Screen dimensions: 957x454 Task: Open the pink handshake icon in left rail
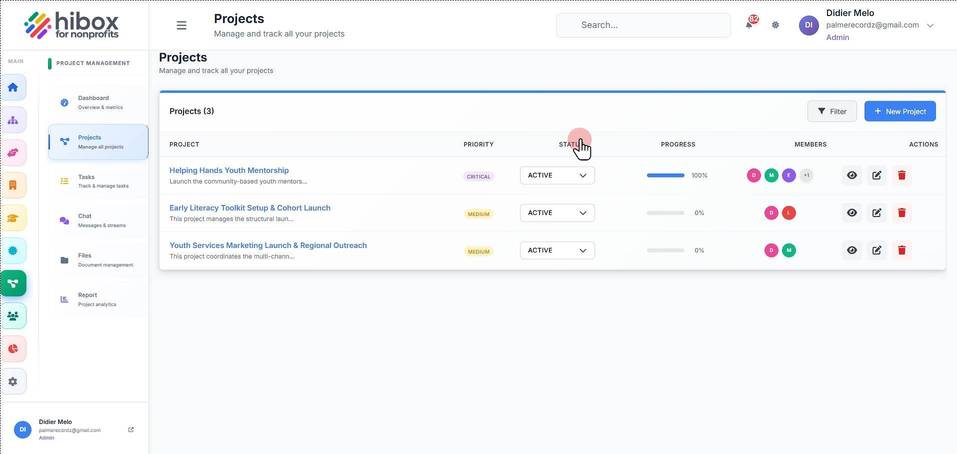[x=13, y=153]
